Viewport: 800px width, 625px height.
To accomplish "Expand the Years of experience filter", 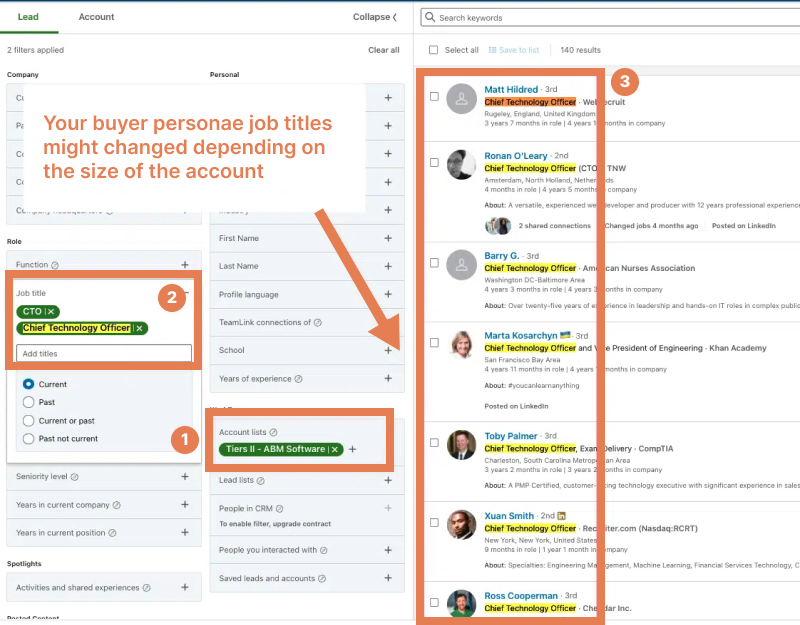I will pyautogui.click(x=388, y=378).
